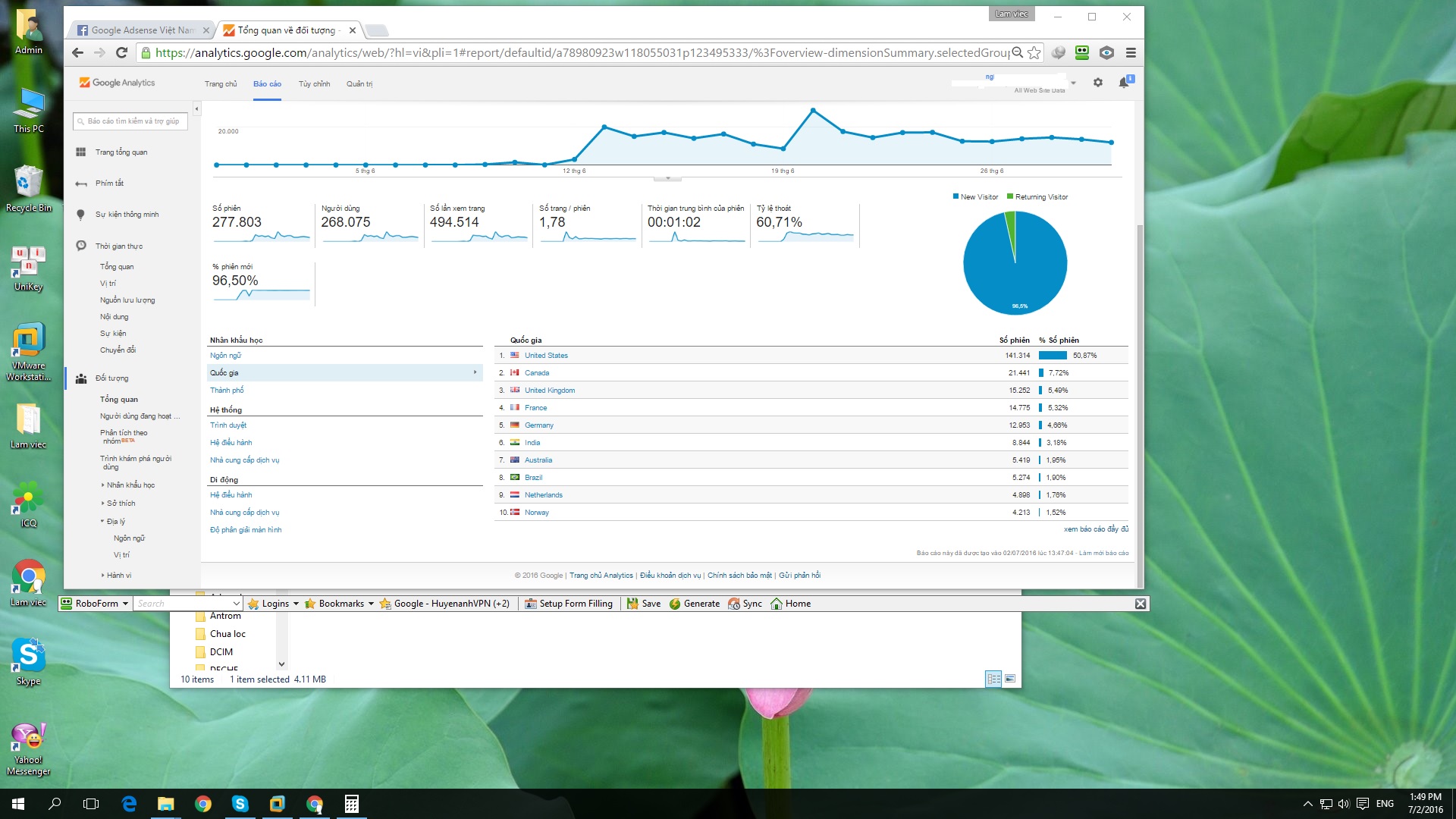Open Trang tổng quan dashboard icon
The width and height of the screenshot is (1456, 819).
(x=81, y=152)
